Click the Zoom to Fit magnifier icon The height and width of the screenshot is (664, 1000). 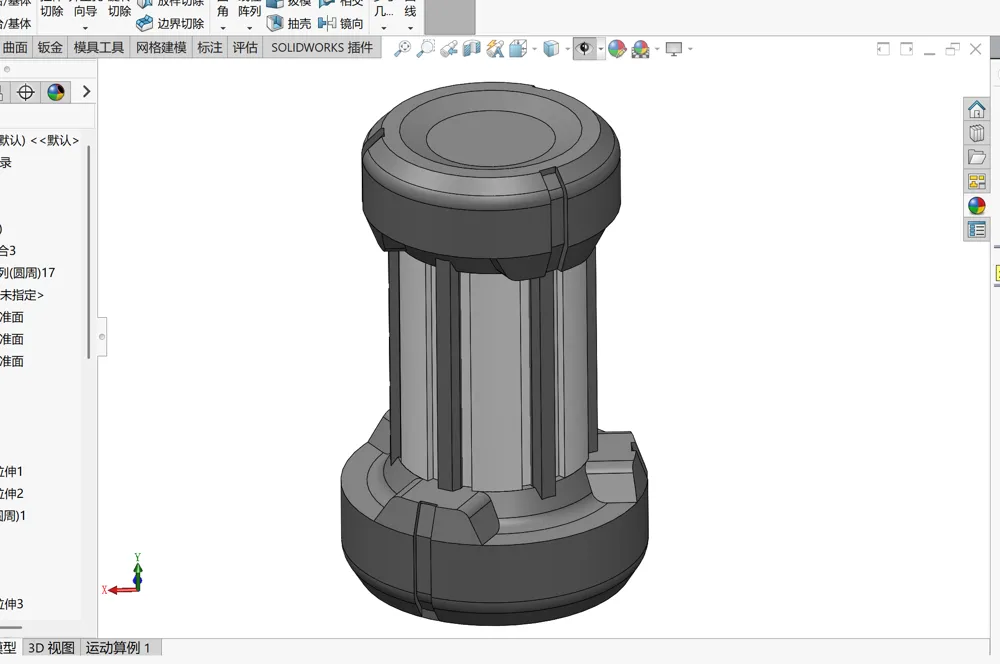point(402,48)
